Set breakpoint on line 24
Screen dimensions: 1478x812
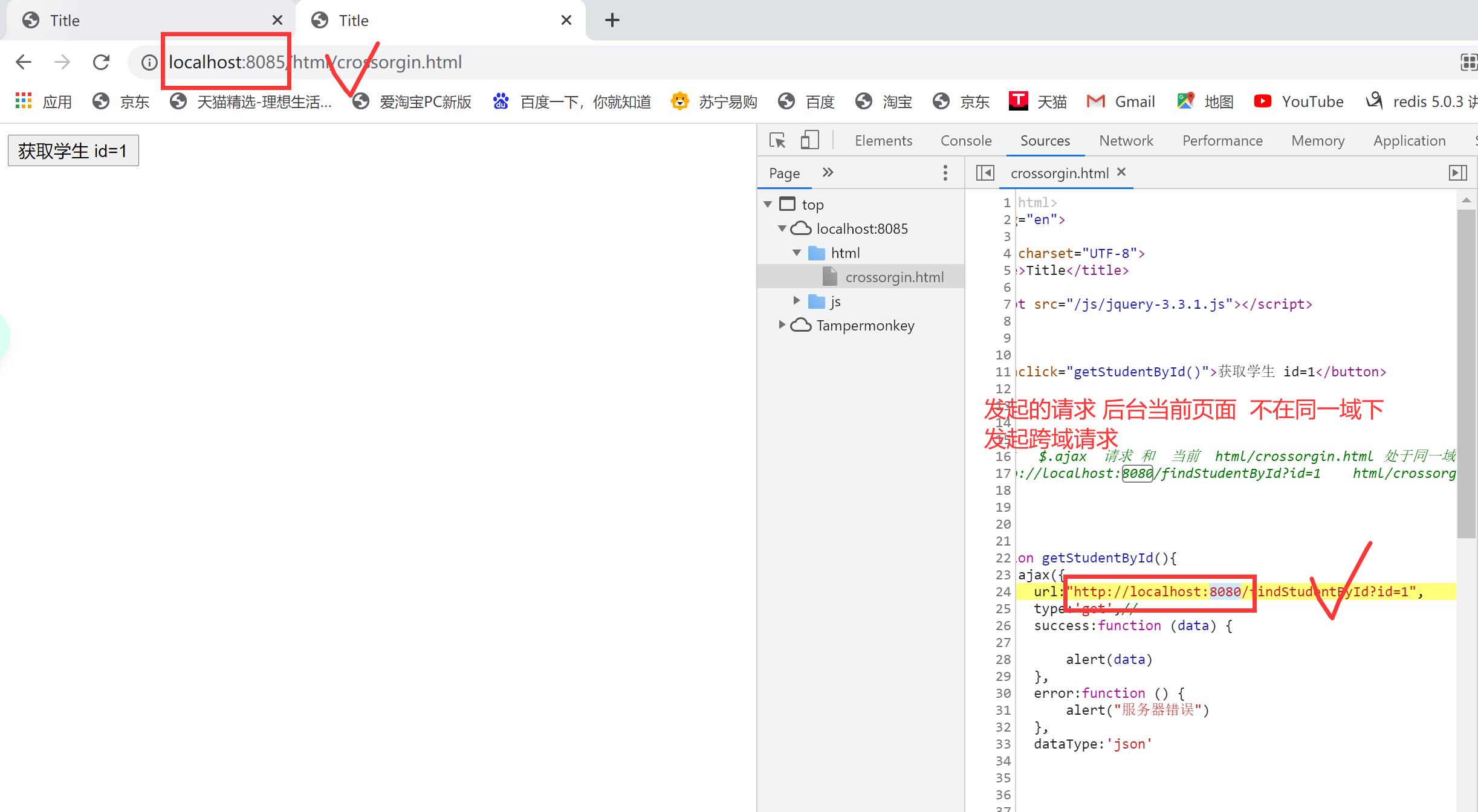tap(1003, 591)
